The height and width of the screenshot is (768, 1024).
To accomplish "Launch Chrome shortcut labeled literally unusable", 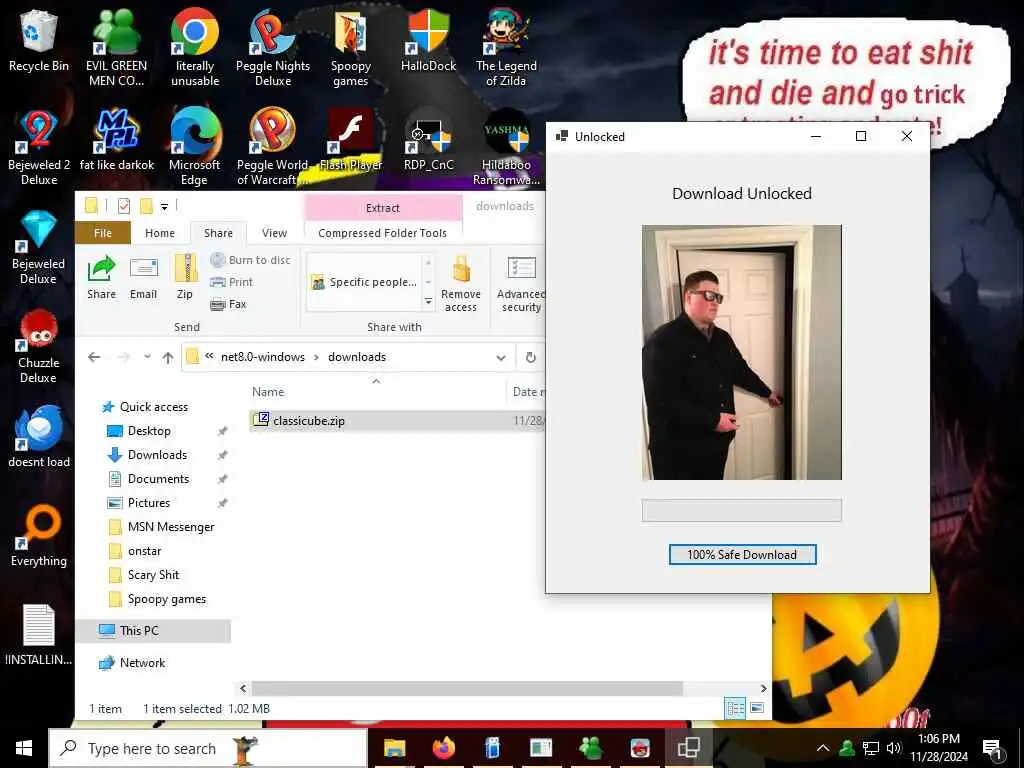I will [x=195, y=47].
